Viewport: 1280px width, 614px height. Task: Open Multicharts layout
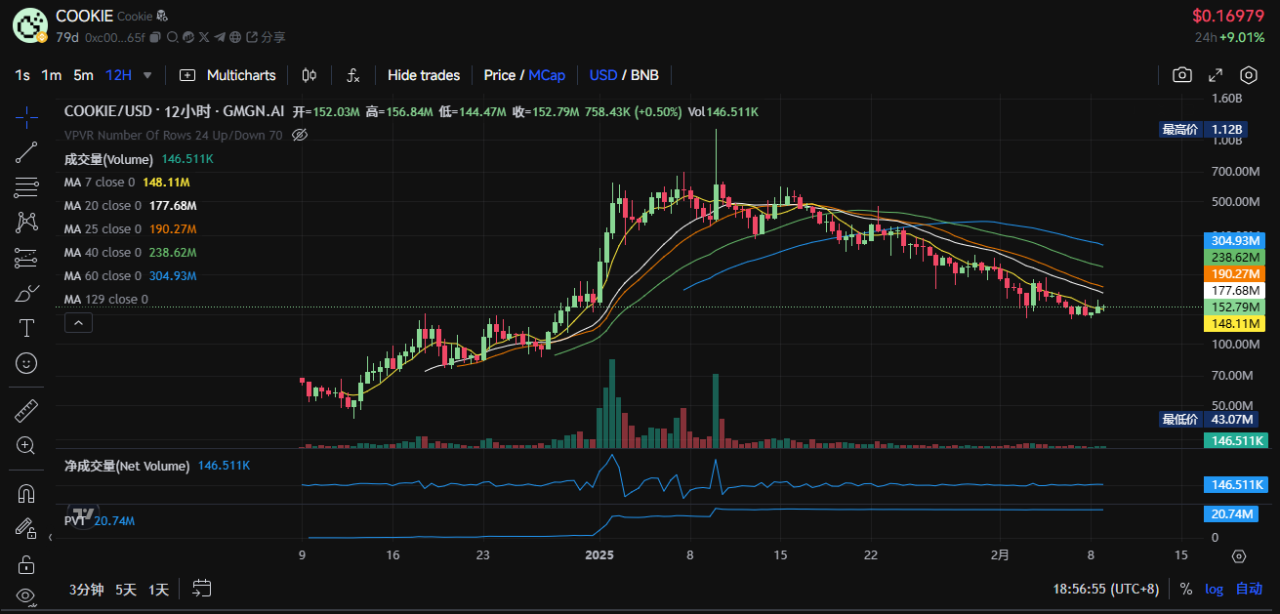(x=227, y=75)
